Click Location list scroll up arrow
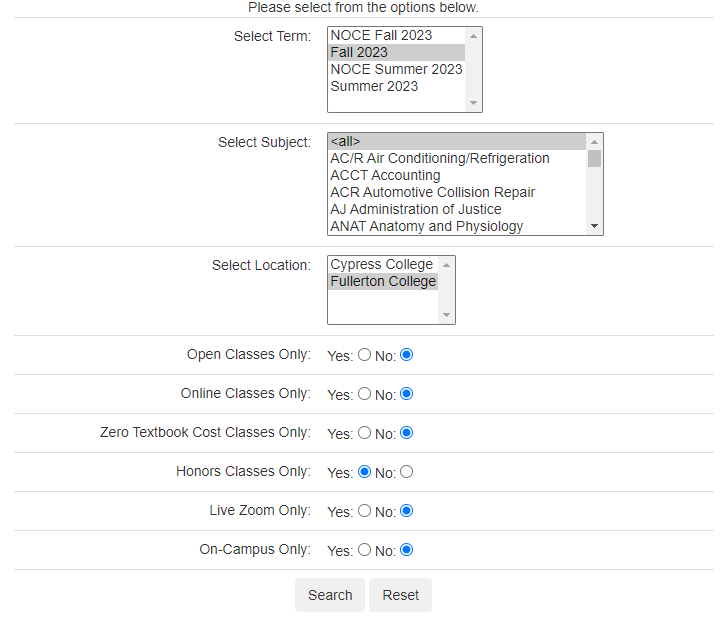This screenshot has width=727, height=617. tap(446, 265)
